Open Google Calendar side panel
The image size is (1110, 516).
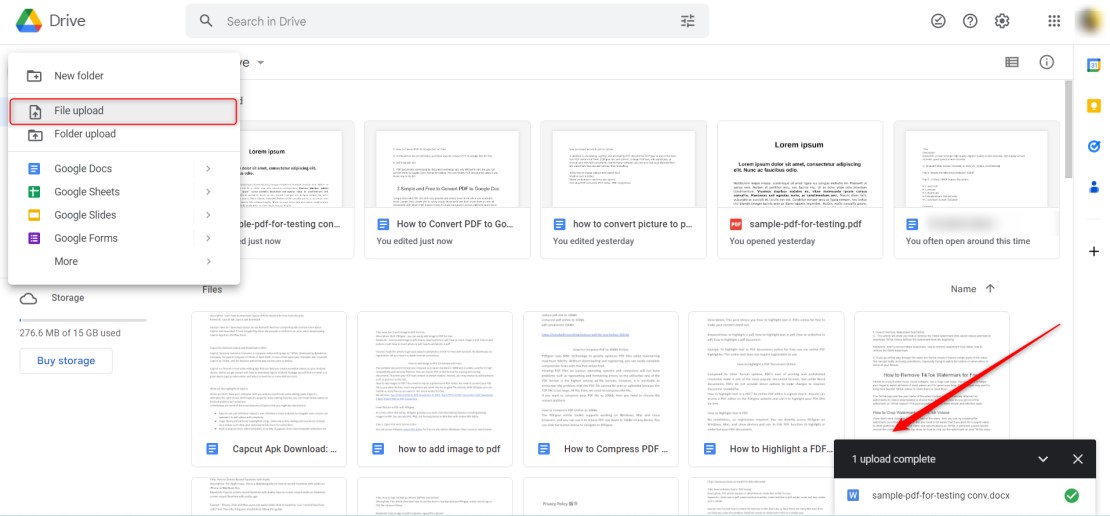coord(1094,65)
